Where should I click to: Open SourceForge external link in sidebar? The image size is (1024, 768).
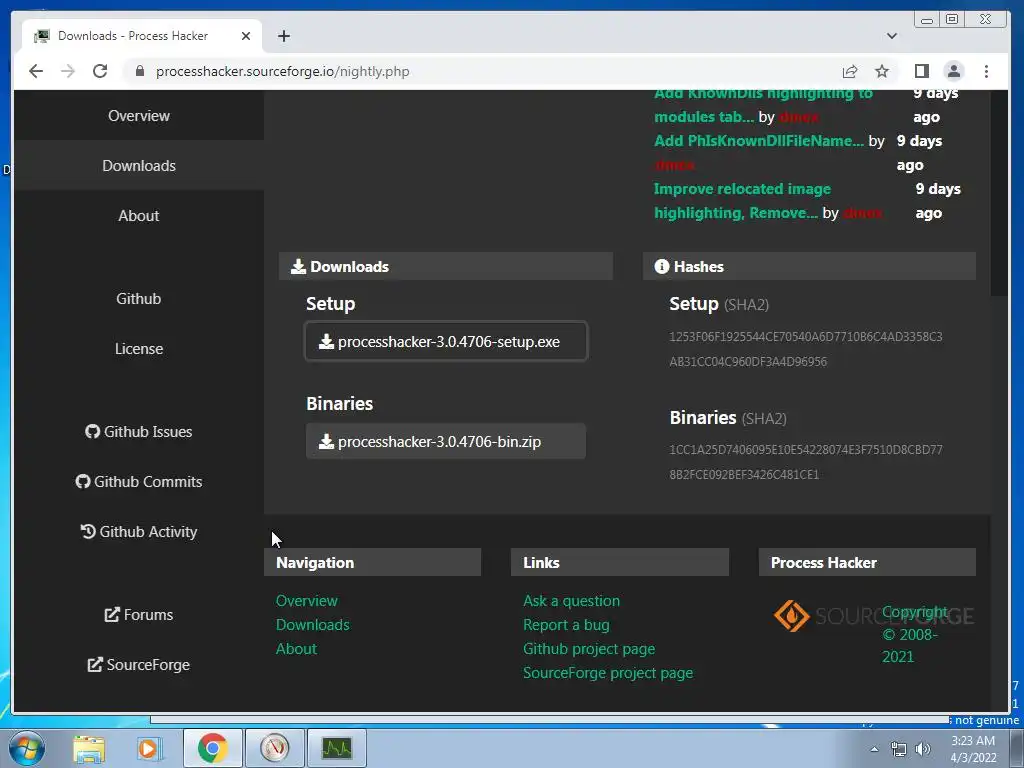(x=138, y=665)
